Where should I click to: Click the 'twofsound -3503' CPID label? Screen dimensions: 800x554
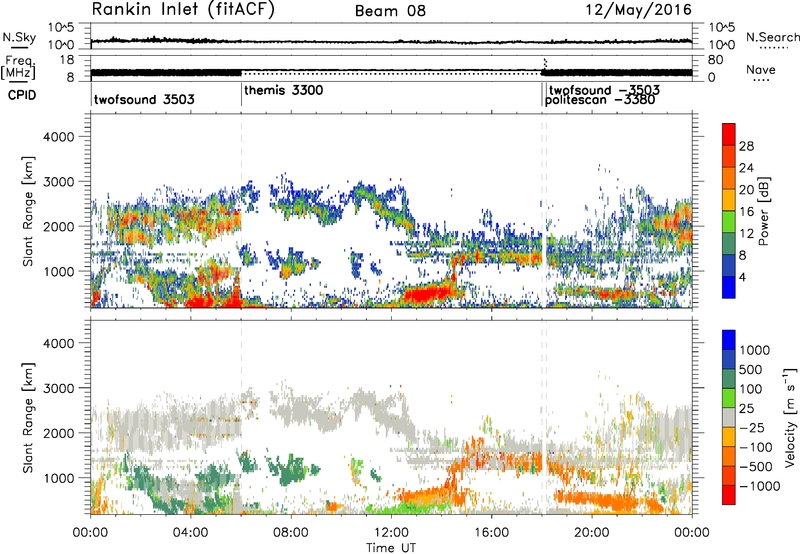point(604,91)
